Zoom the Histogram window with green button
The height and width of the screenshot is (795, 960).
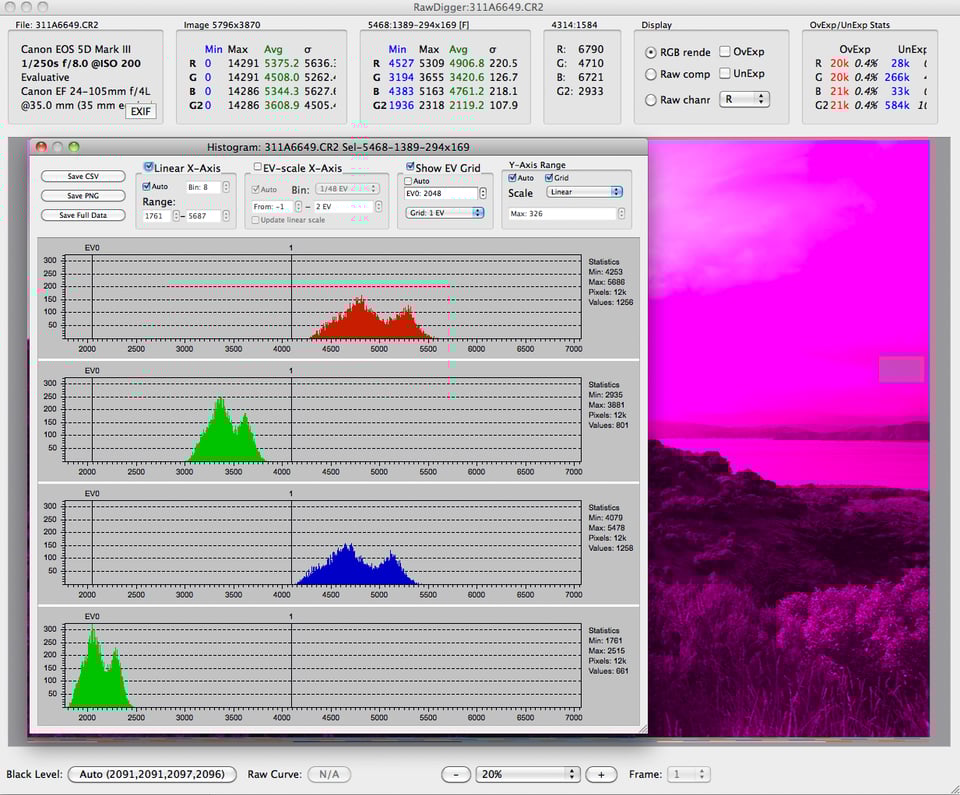point(74,147)
